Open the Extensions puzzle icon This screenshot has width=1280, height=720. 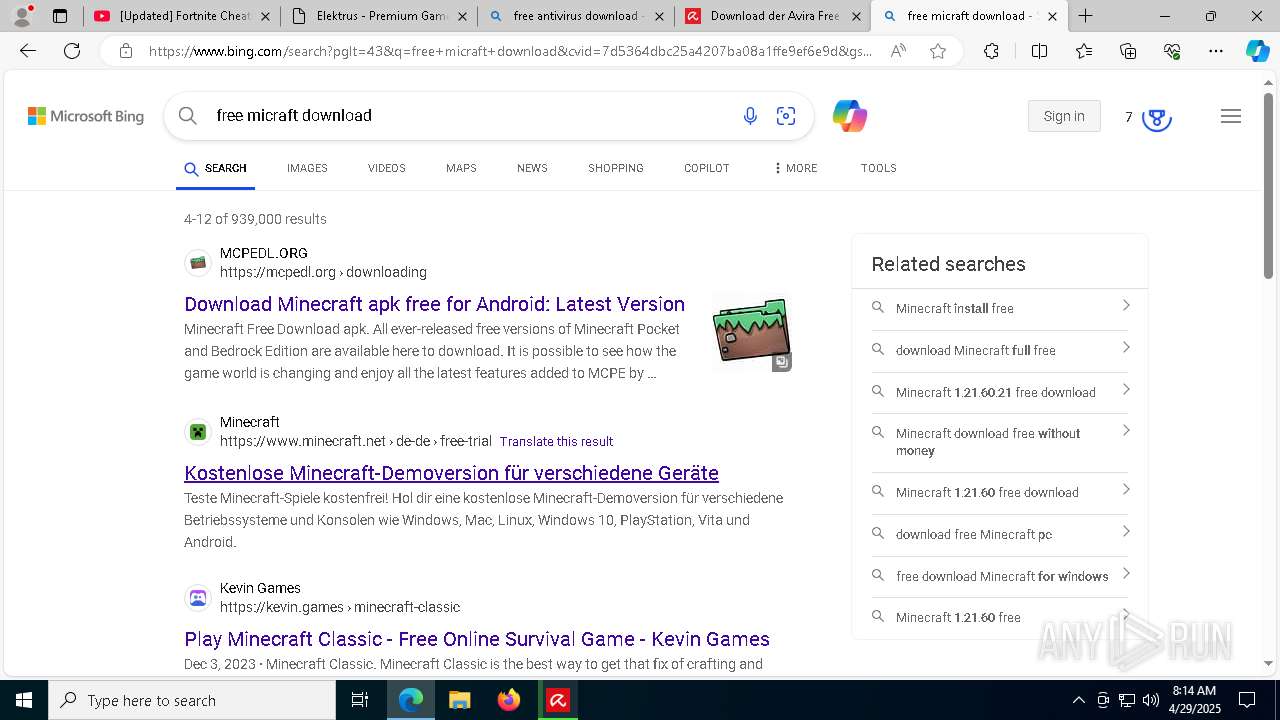pos(991,51)
